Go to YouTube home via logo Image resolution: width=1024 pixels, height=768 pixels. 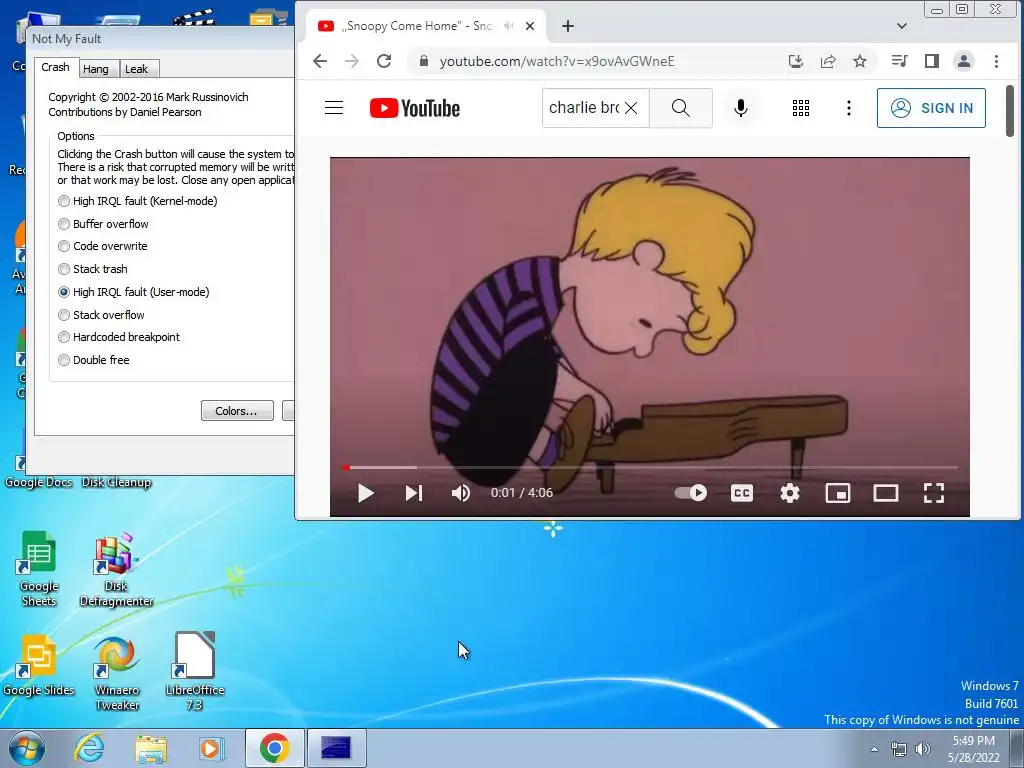(x=415, y=108)
